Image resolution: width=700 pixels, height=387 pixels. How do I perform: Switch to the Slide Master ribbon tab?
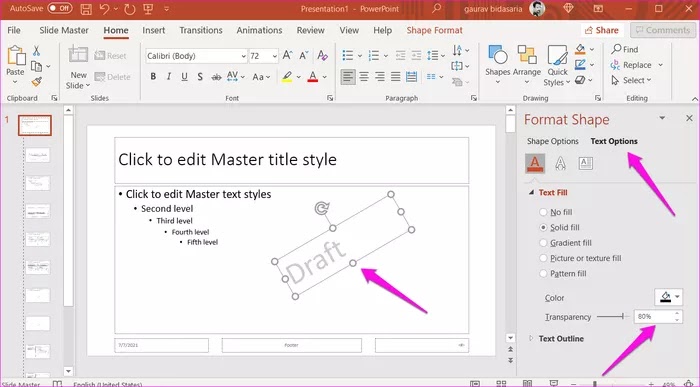[64, 30]
